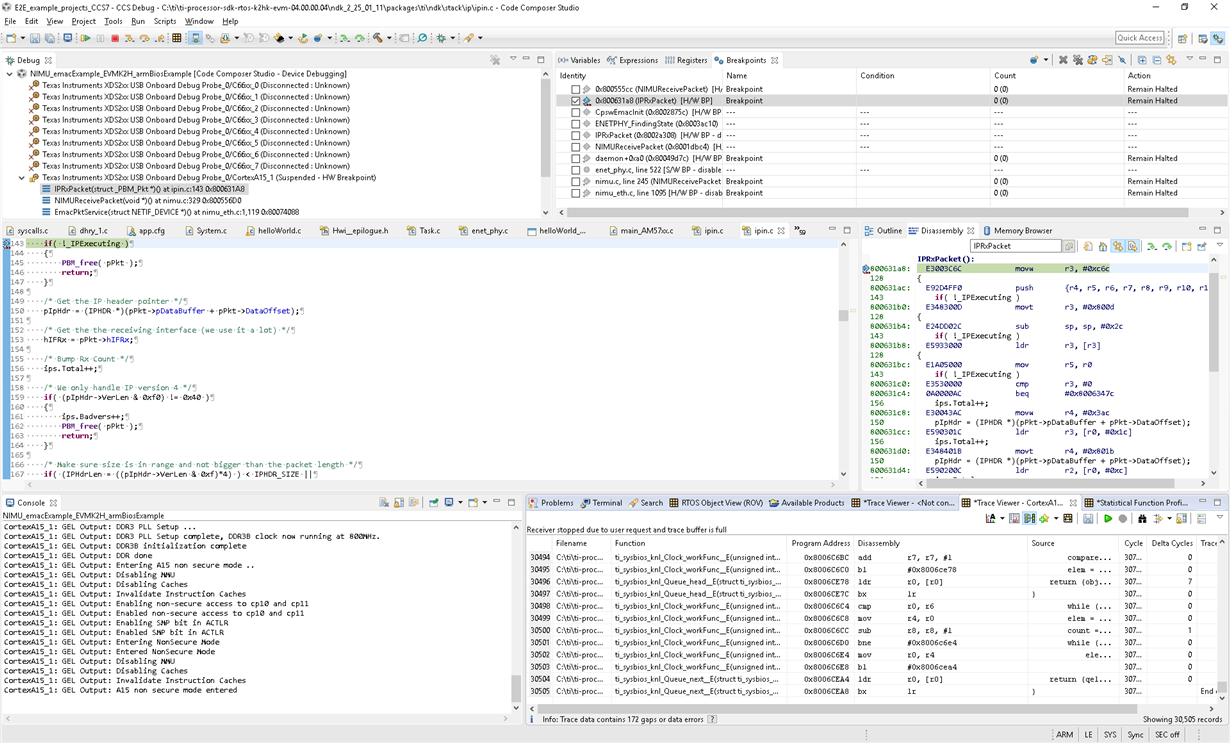Enable the CpswEmacInit breakpoint checkbox
The image size is (1230, 743).
pyautogui.click(x=575, y=112)
